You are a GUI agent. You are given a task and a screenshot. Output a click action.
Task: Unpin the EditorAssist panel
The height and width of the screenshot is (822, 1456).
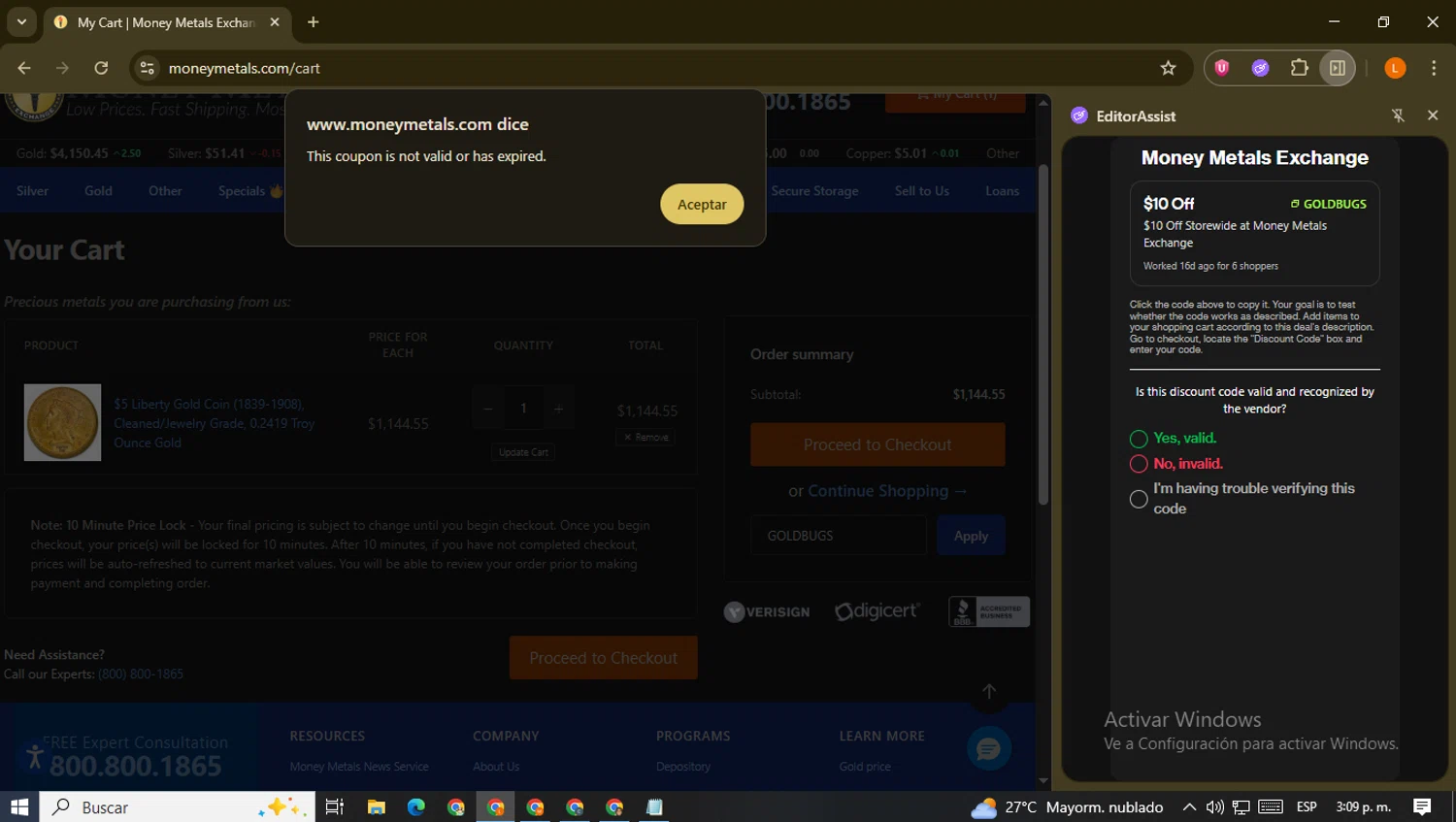click(x=1398, y=115)
